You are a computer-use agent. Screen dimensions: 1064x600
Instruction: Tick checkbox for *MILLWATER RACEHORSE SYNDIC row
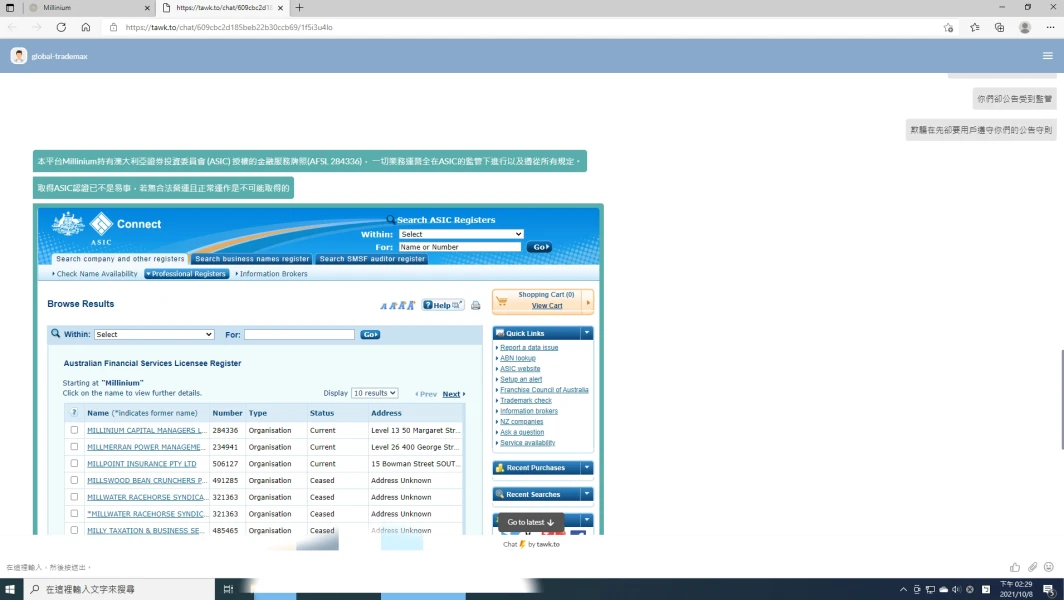click(x=74, y=513)
